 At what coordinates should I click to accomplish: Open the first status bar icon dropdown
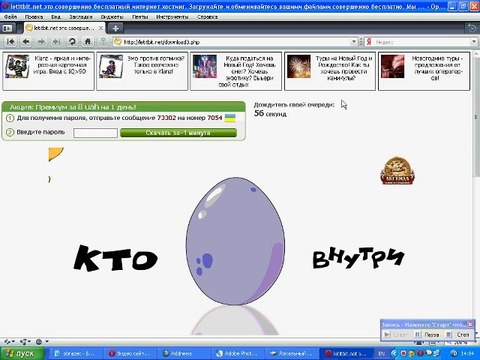tap(10, 342)
